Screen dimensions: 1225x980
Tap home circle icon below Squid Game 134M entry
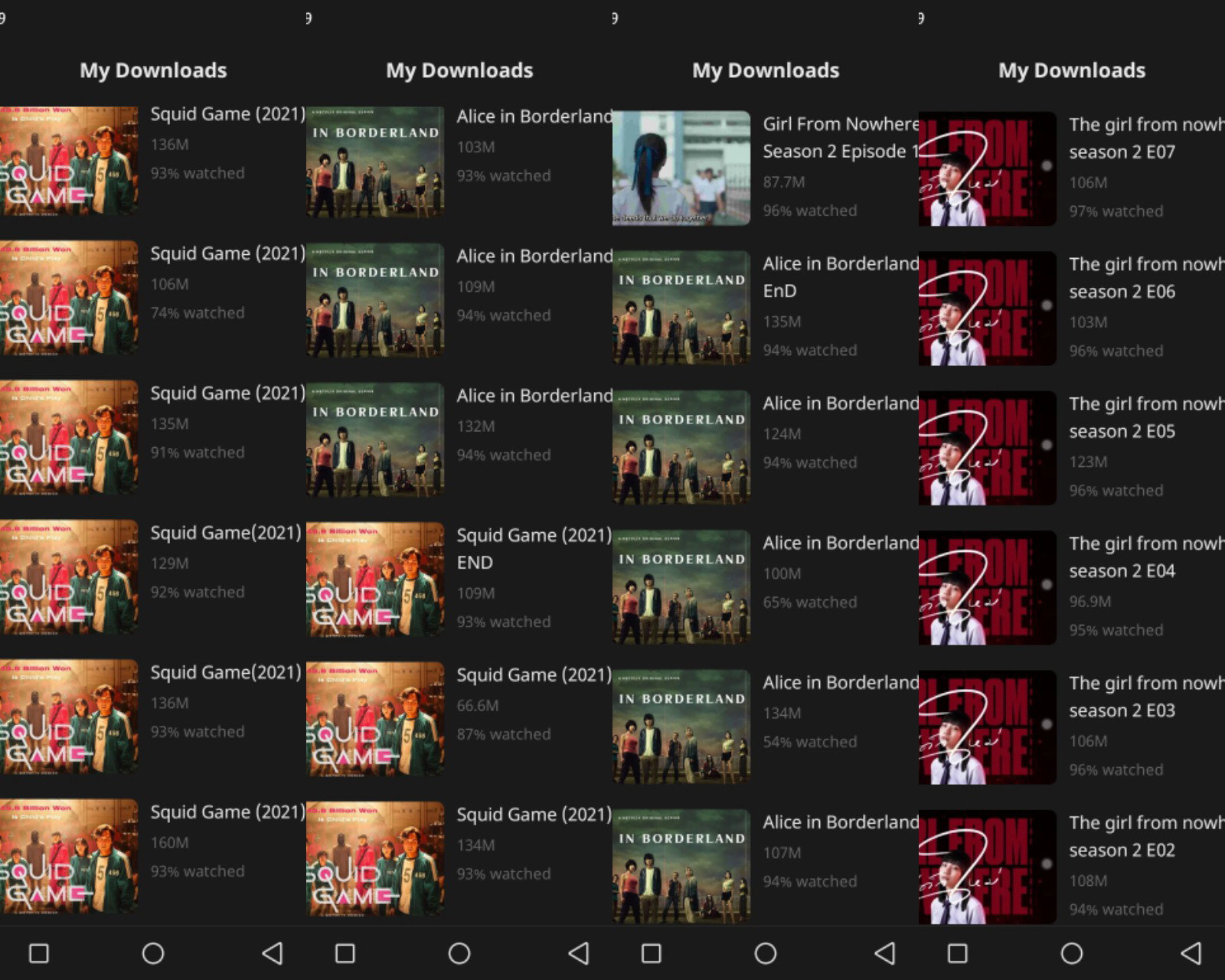[459, 953]
